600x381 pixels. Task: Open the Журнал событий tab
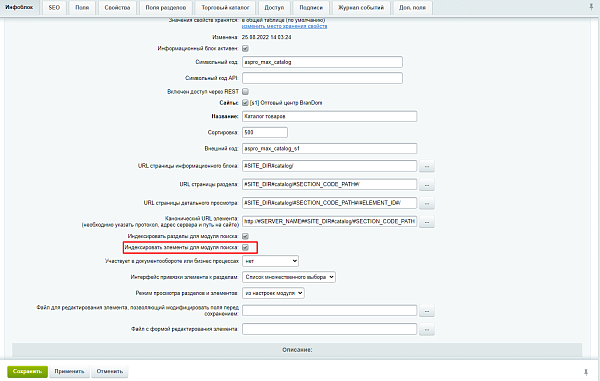(360, 8)
